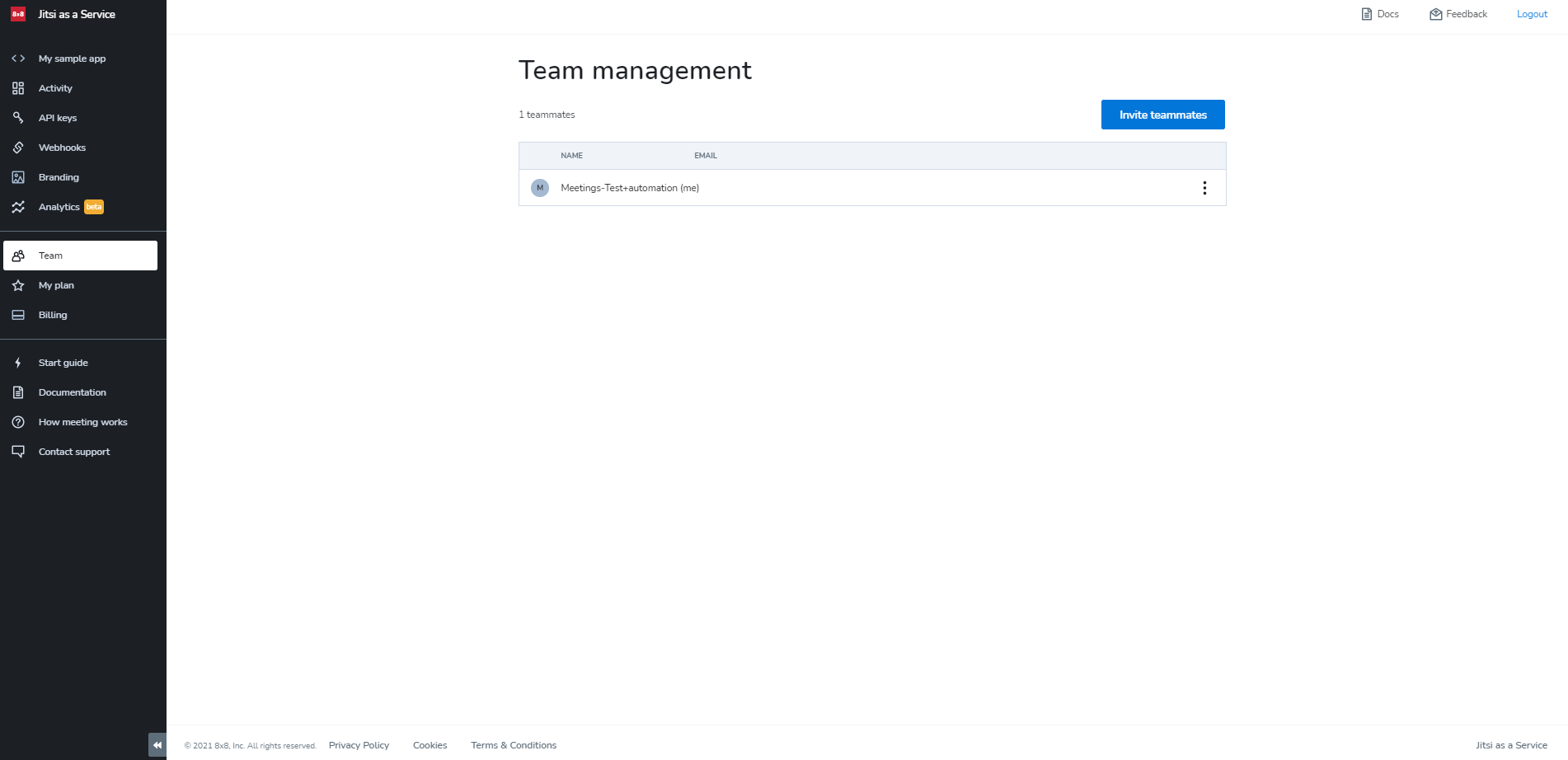Click the 8x8 logo icon
The height and width of the screenshot is (760, 1568).
point(18,14)
